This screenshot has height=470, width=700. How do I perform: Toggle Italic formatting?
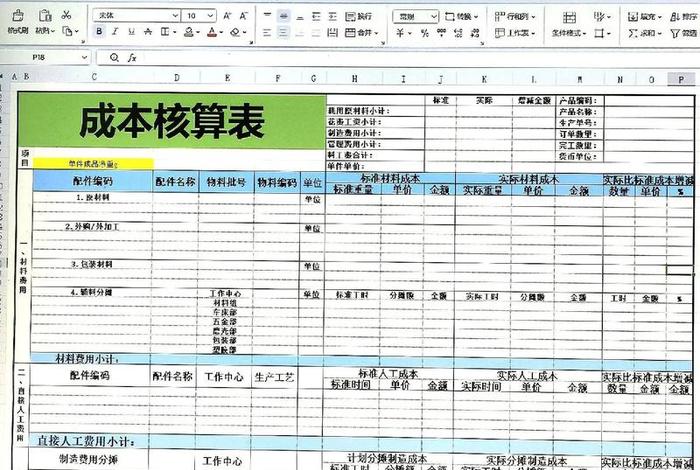115,31
